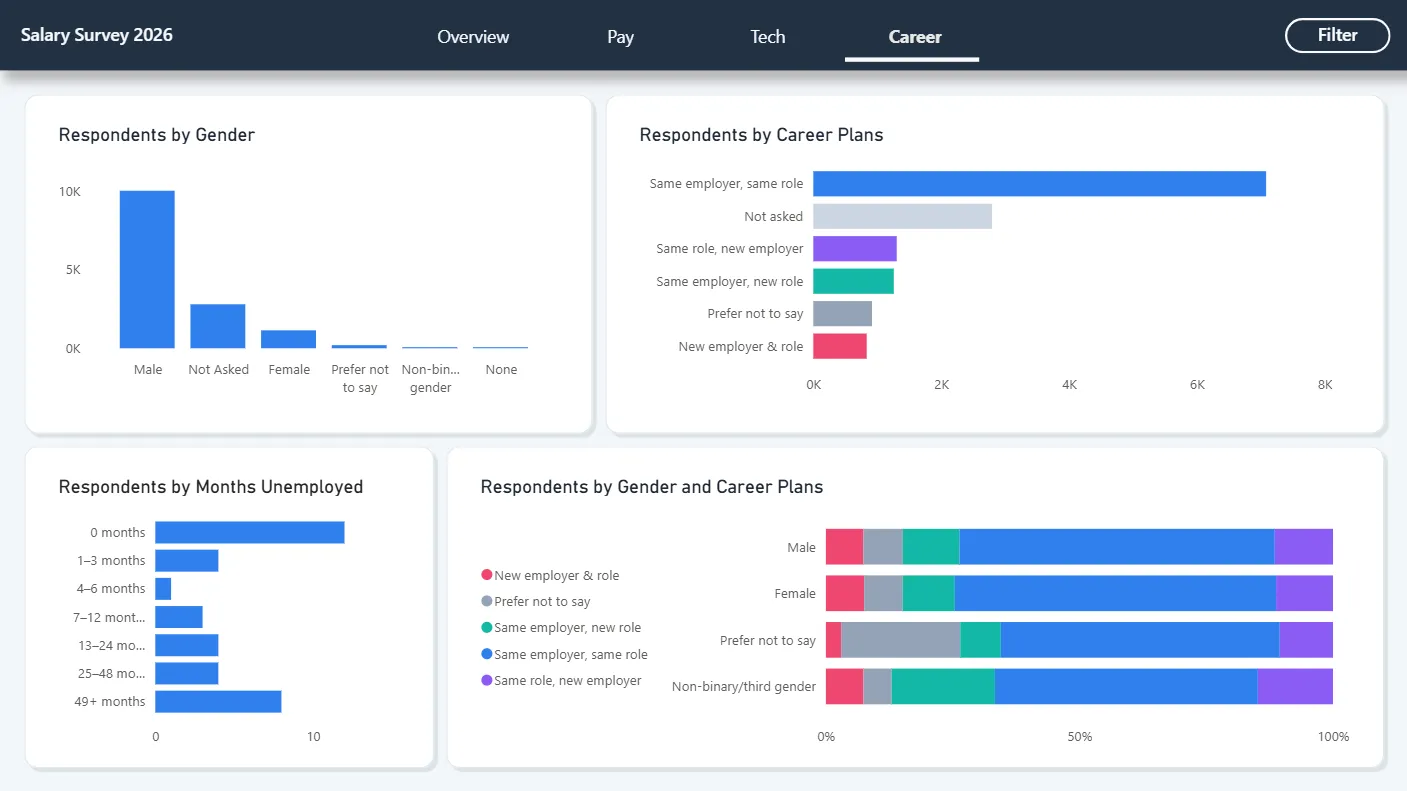This screenshot has height=791, width=1407.
Task: Select the 25–48 months unemployed bar
Action: [187, 673]
